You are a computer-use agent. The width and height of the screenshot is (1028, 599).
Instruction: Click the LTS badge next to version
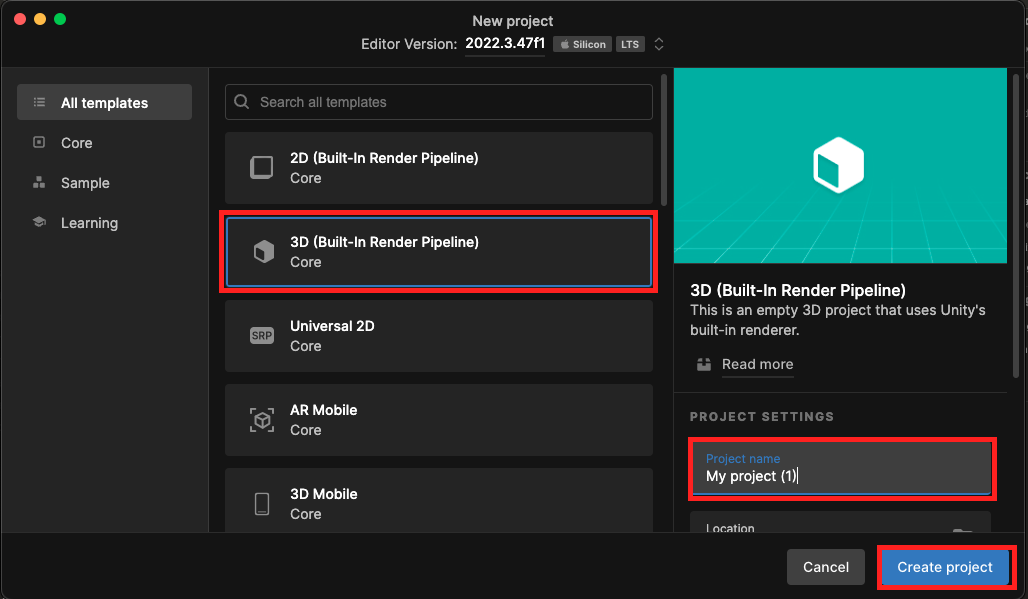tap(630, 43)
